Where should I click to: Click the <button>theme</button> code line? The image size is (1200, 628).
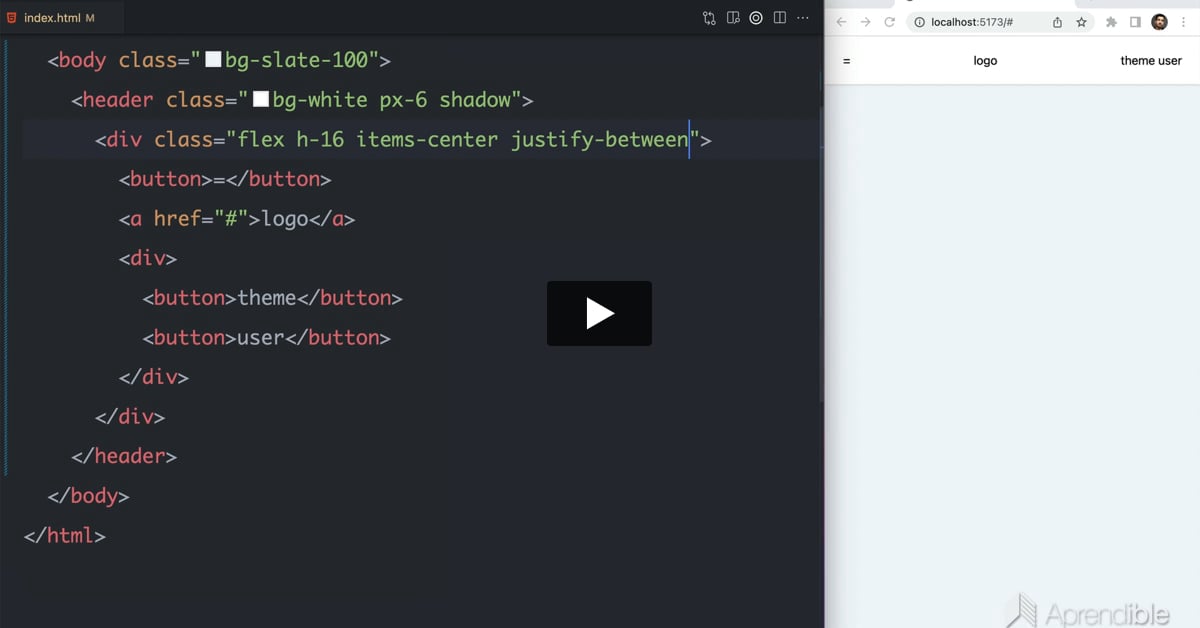coord(272,298)
